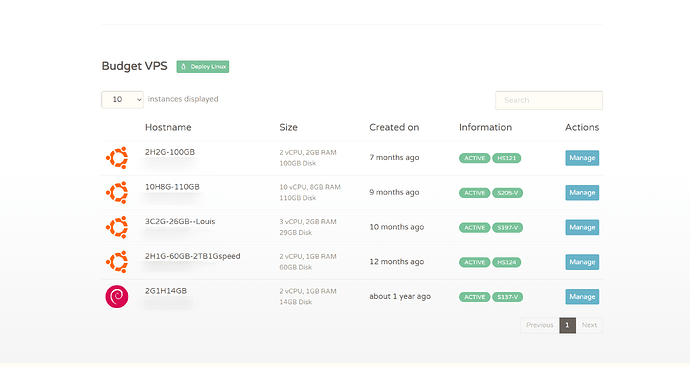This screenshot has width=690, height=367.
Task: Open hostname 2H1G-60GB-2TB1Gspeed
Action: tap(193, 256)
